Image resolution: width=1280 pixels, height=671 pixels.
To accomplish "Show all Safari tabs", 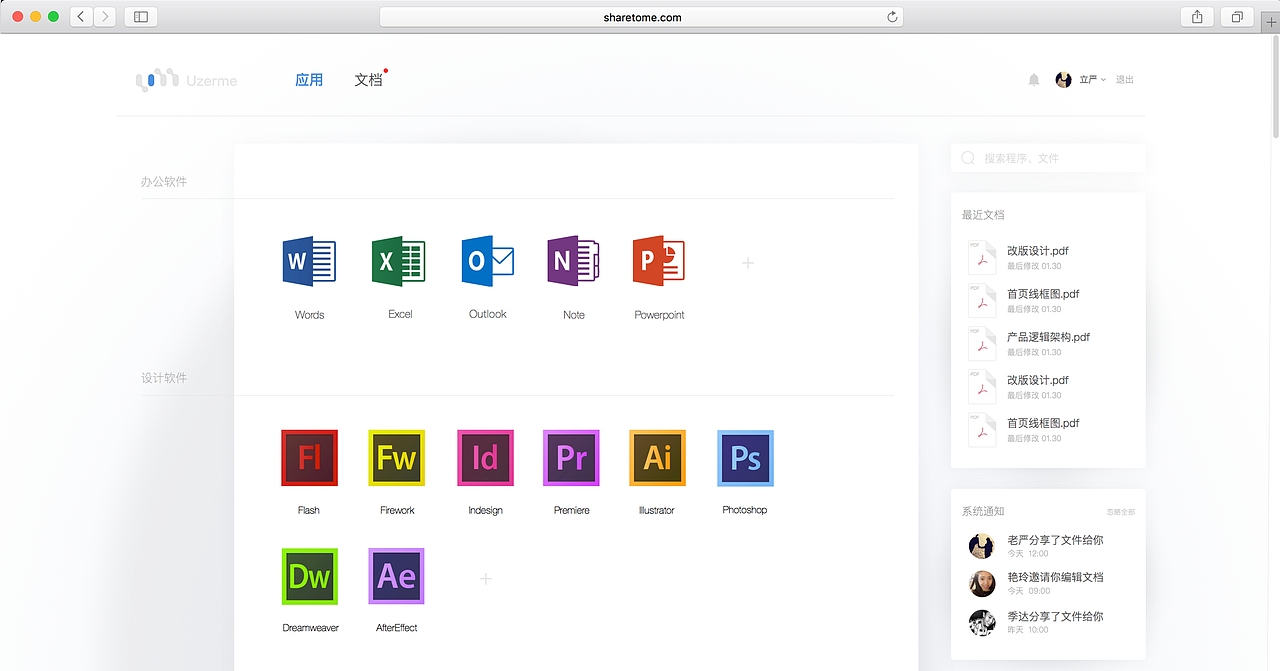I will click(x=1237, y=17).
